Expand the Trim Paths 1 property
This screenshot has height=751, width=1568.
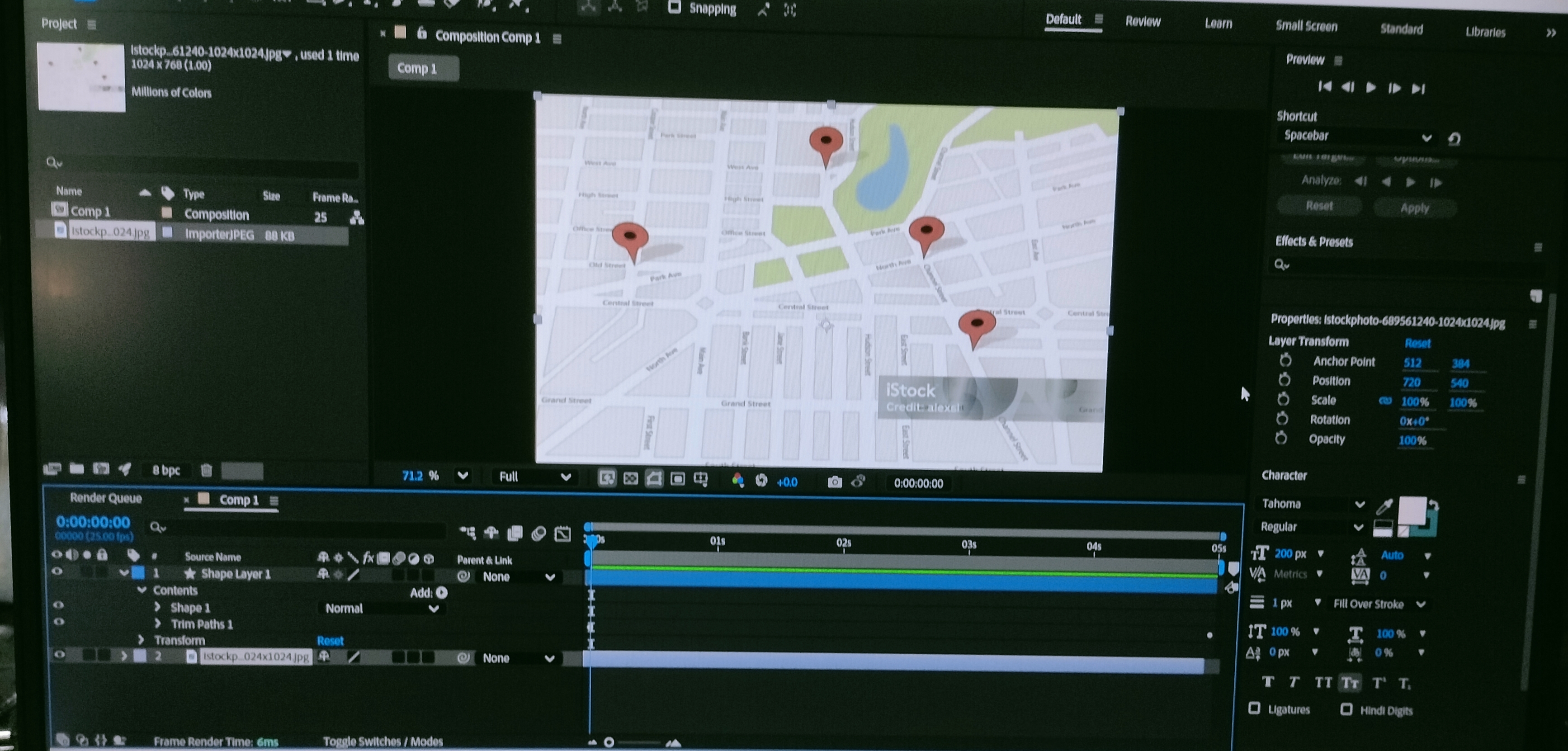click(x=158, y=623)
